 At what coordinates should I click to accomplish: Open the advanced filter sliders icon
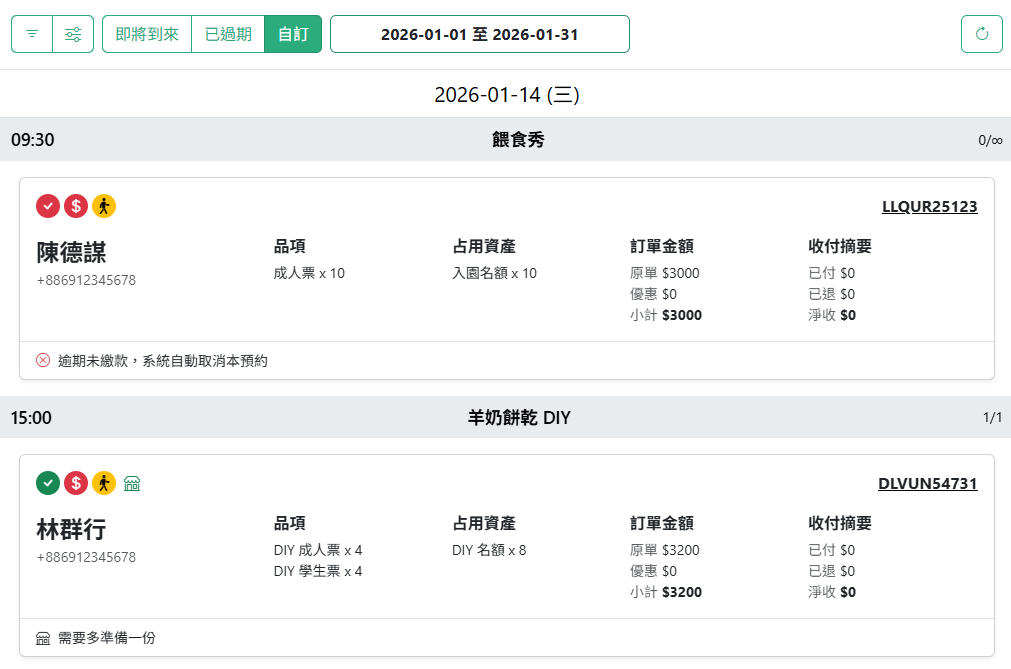pyautogui.click(x=72, y=33)
